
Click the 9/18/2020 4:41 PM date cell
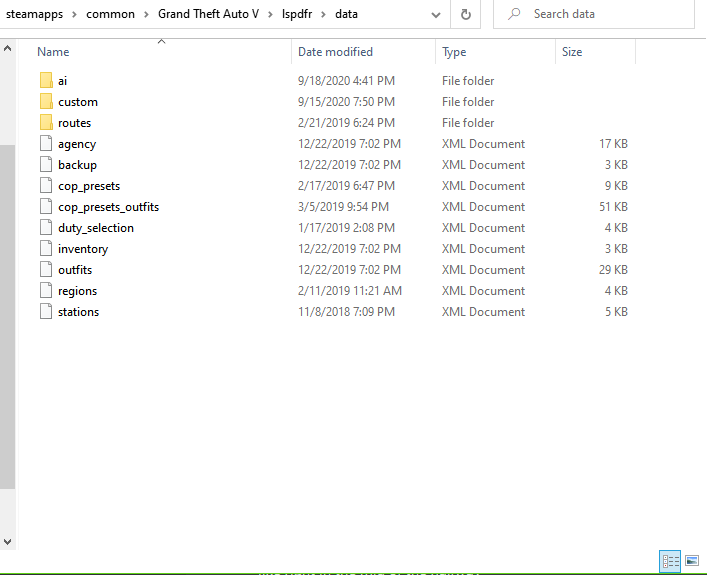[x=346, y=81]
